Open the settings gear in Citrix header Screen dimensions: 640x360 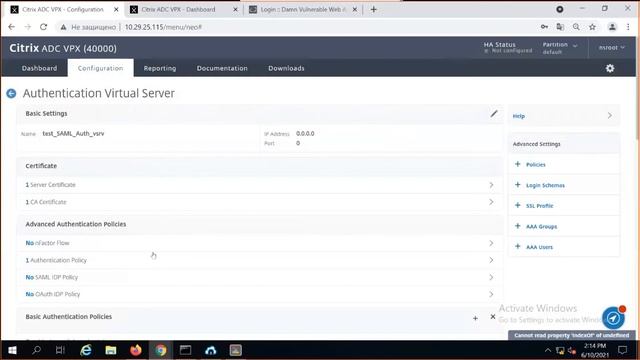pos(610,68)
